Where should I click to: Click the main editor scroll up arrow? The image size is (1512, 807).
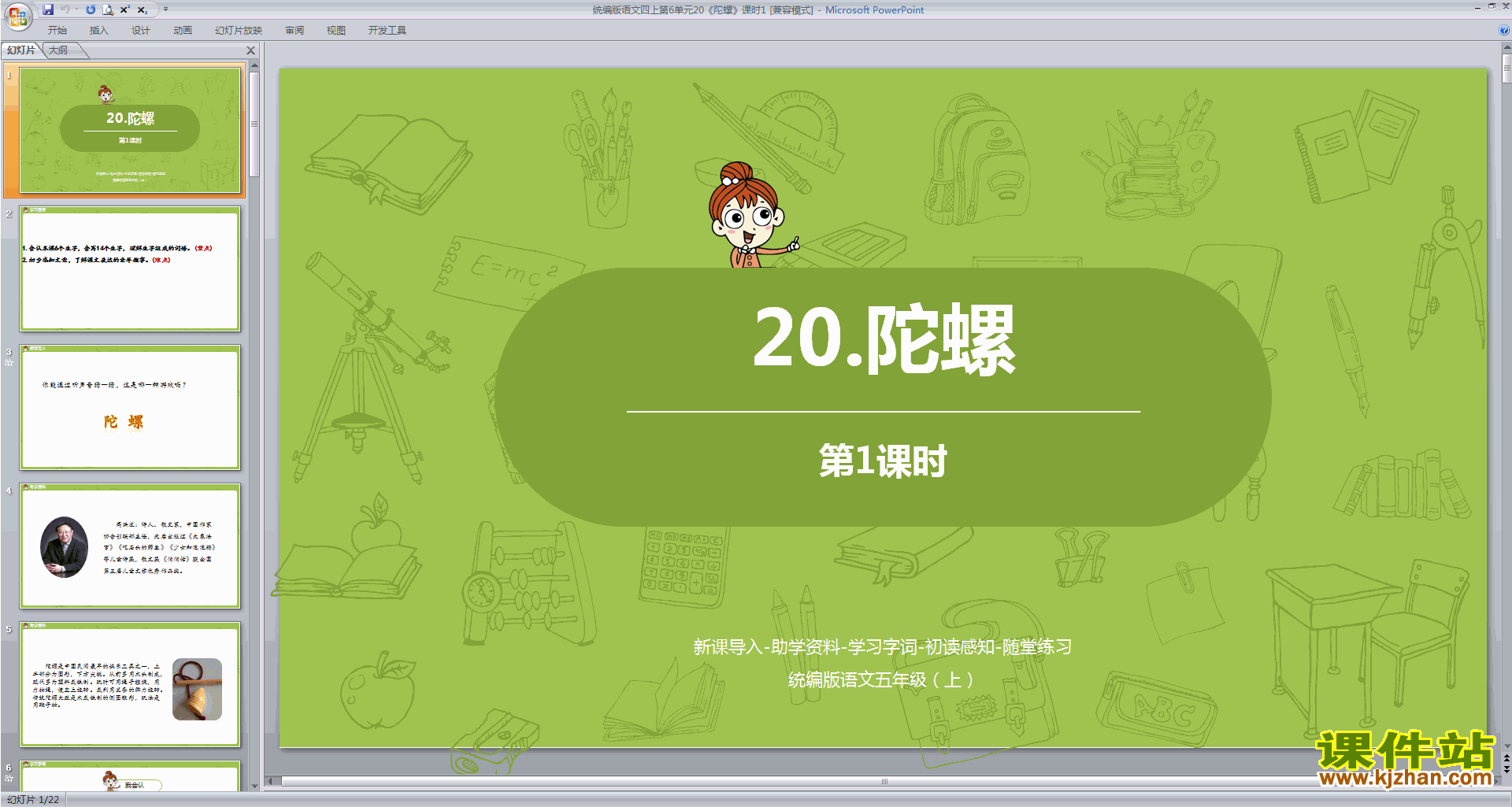pos(1506,47)
